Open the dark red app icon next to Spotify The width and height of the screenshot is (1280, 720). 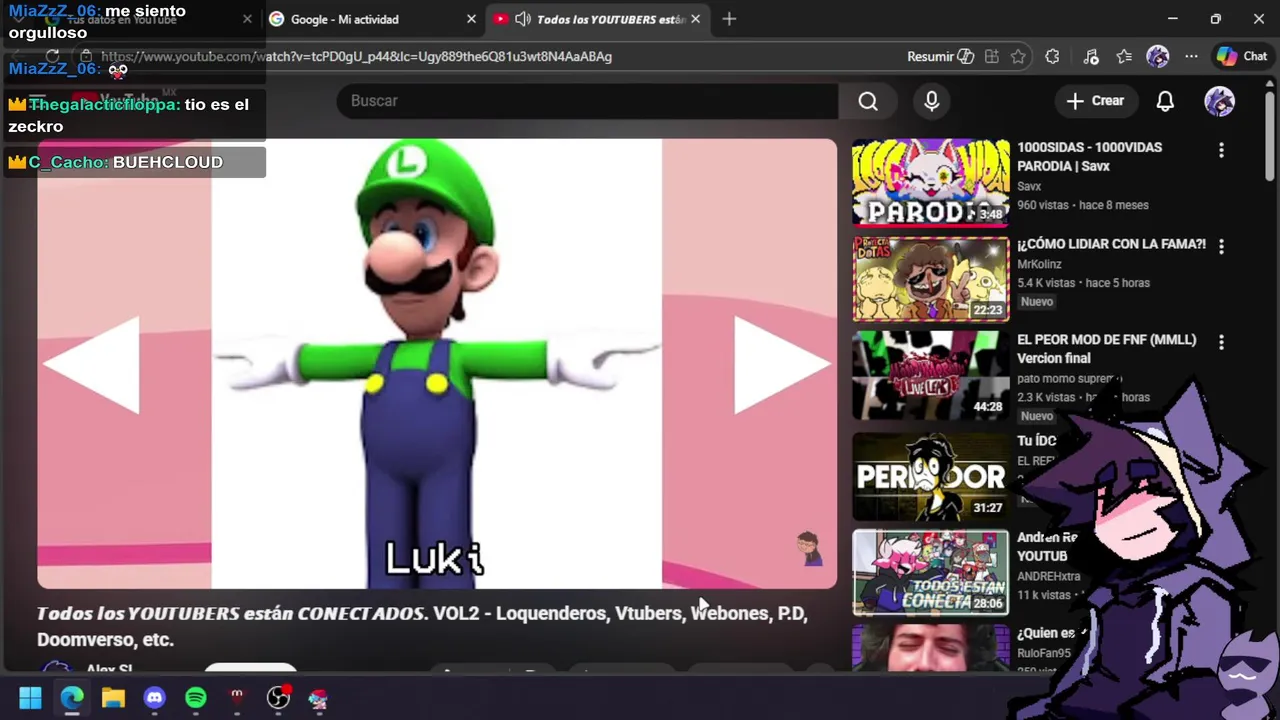pos(237,698)
